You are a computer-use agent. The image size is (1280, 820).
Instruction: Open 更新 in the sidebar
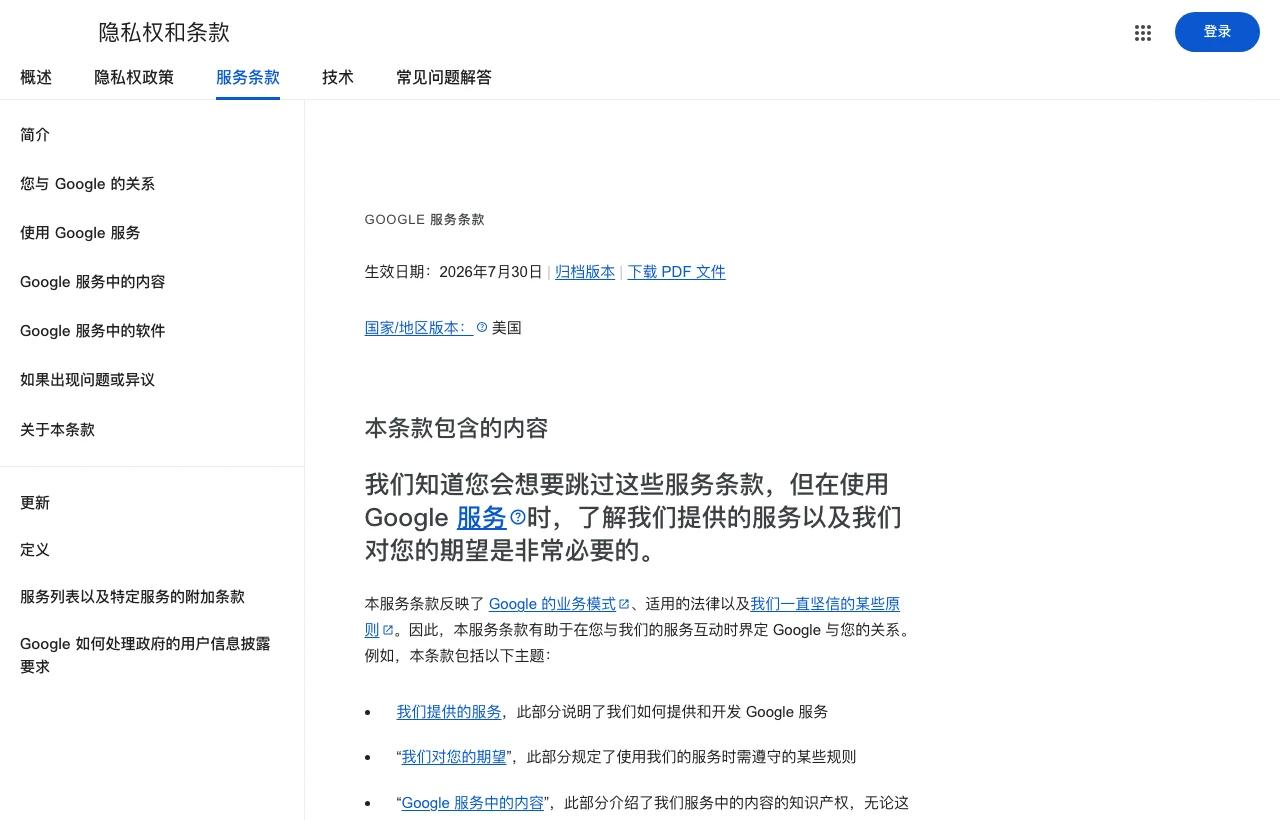(x=35, y=502)
